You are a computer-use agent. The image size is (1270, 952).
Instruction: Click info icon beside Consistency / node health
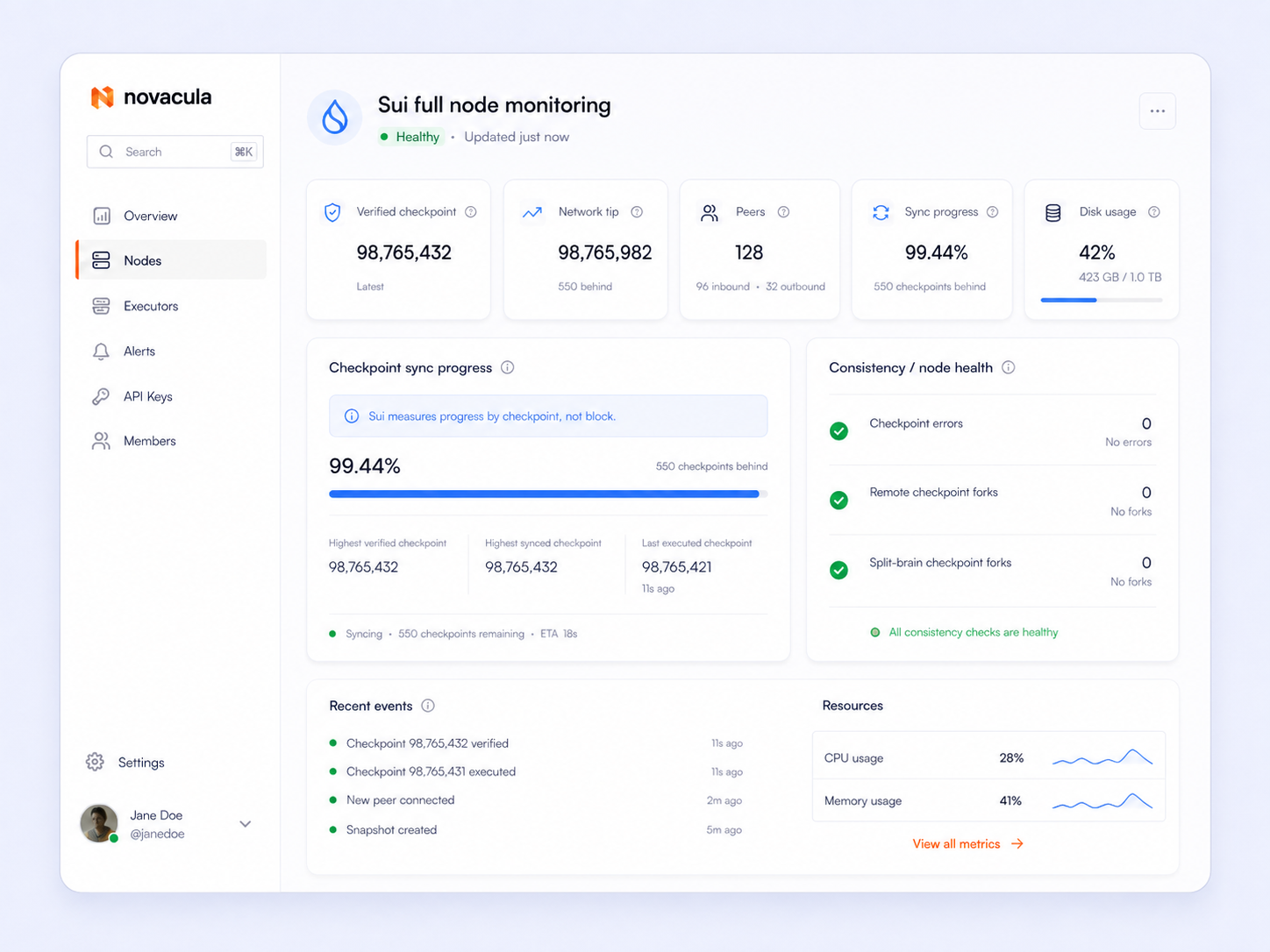pos(1009,367)
